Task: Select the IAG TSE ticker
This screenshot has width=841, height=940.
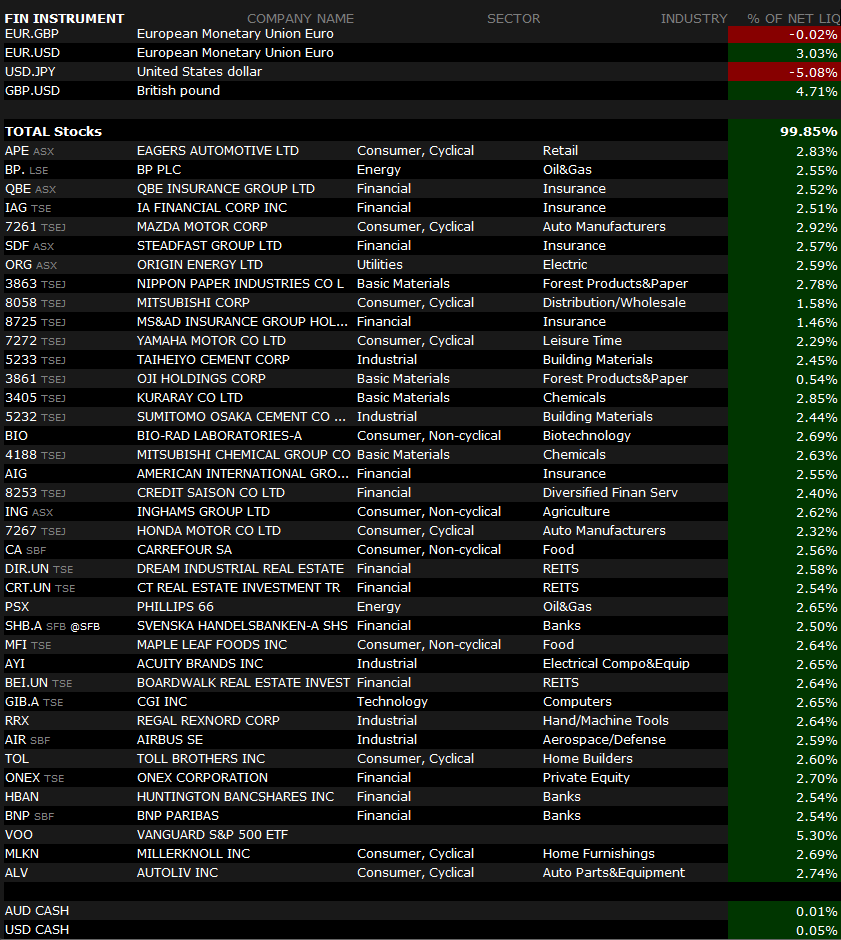Action: coord(28,208)
